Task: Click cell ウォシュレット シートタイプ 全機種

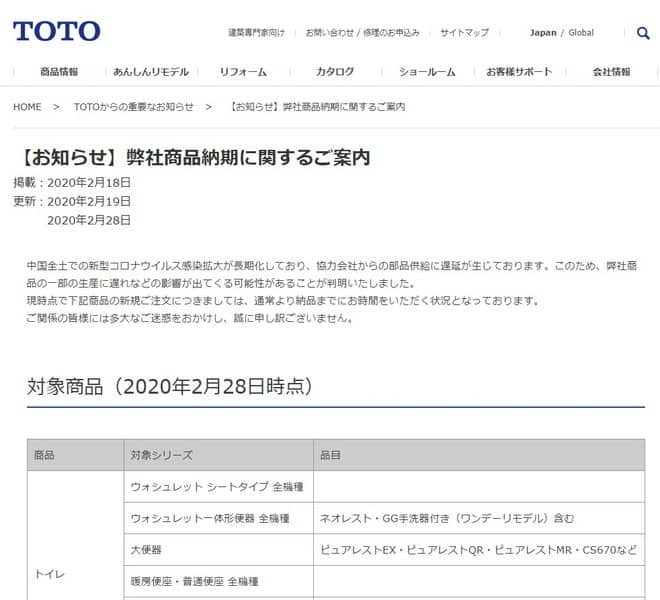Action: click(217, 487)
